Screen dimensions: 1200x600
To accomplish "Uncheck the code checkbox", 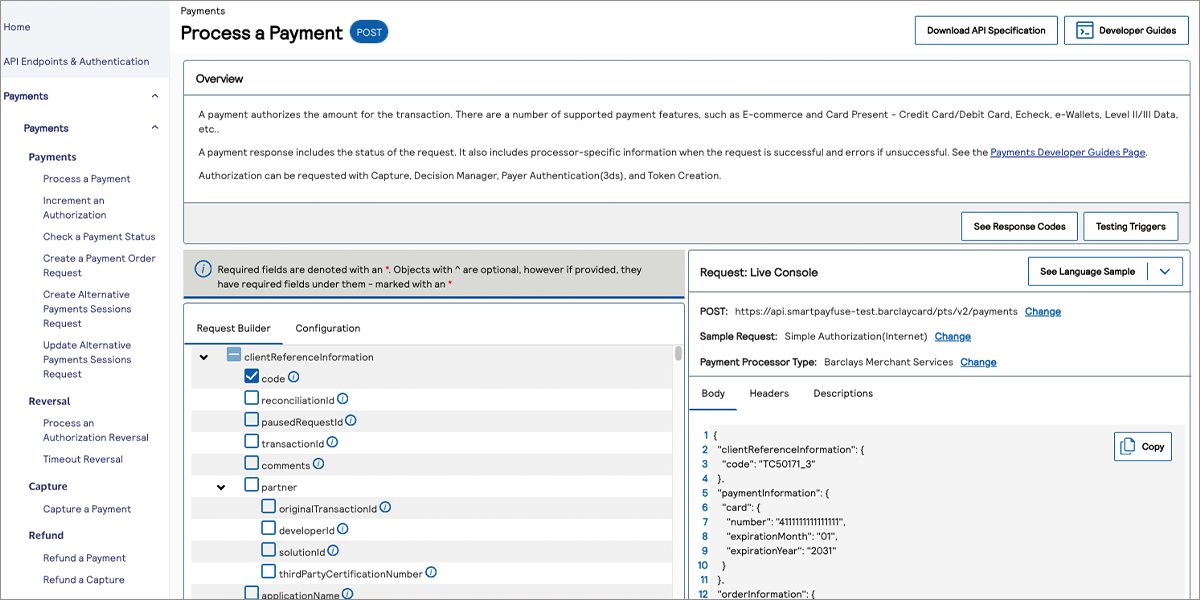I will point(252,378).
